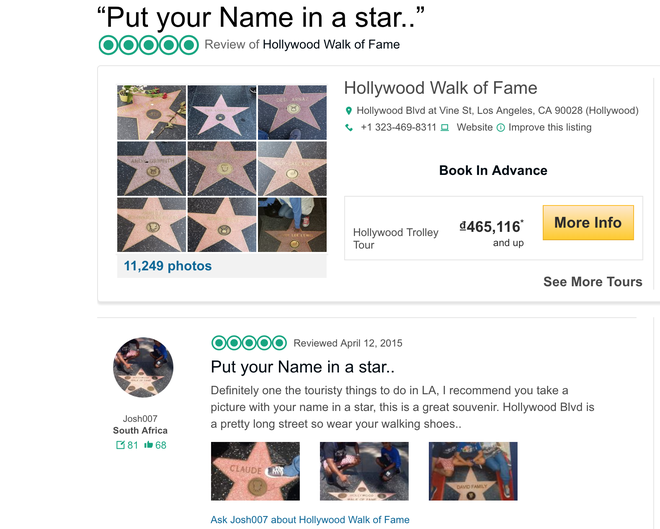660x529 pixels.
Task: Click the map pin icon beside address
Action: tap(349, 111)
